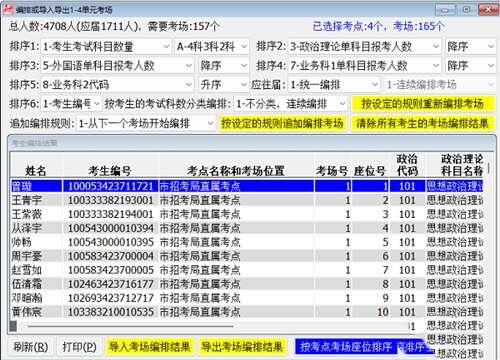Select the row for 王青宇
500x360 pixels.
coord(247,200)
